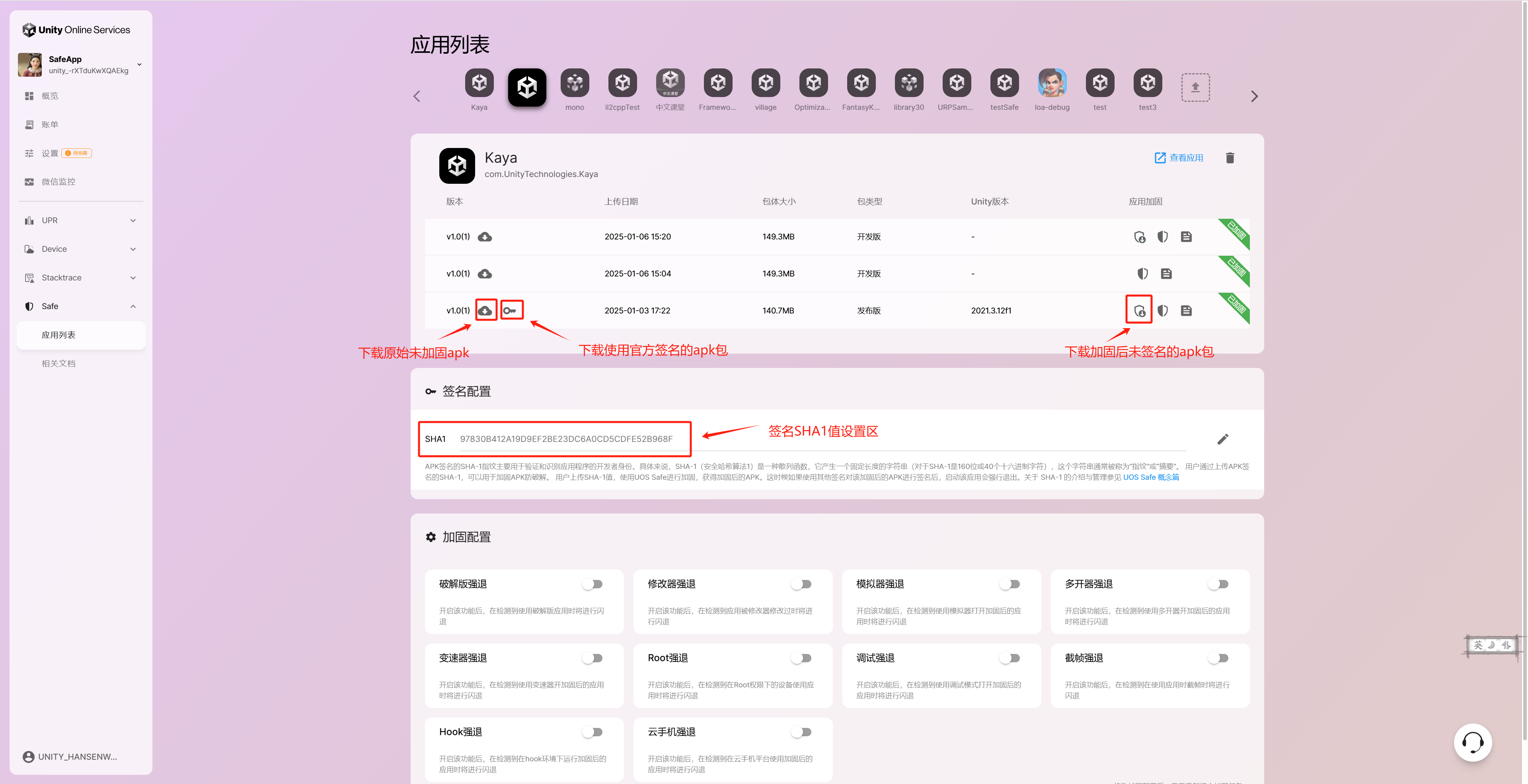Image resolution: width=1528 pixels, height=784 pixels.
Task: Turn on Hook强退 switch
Action: tap(592, 732)
